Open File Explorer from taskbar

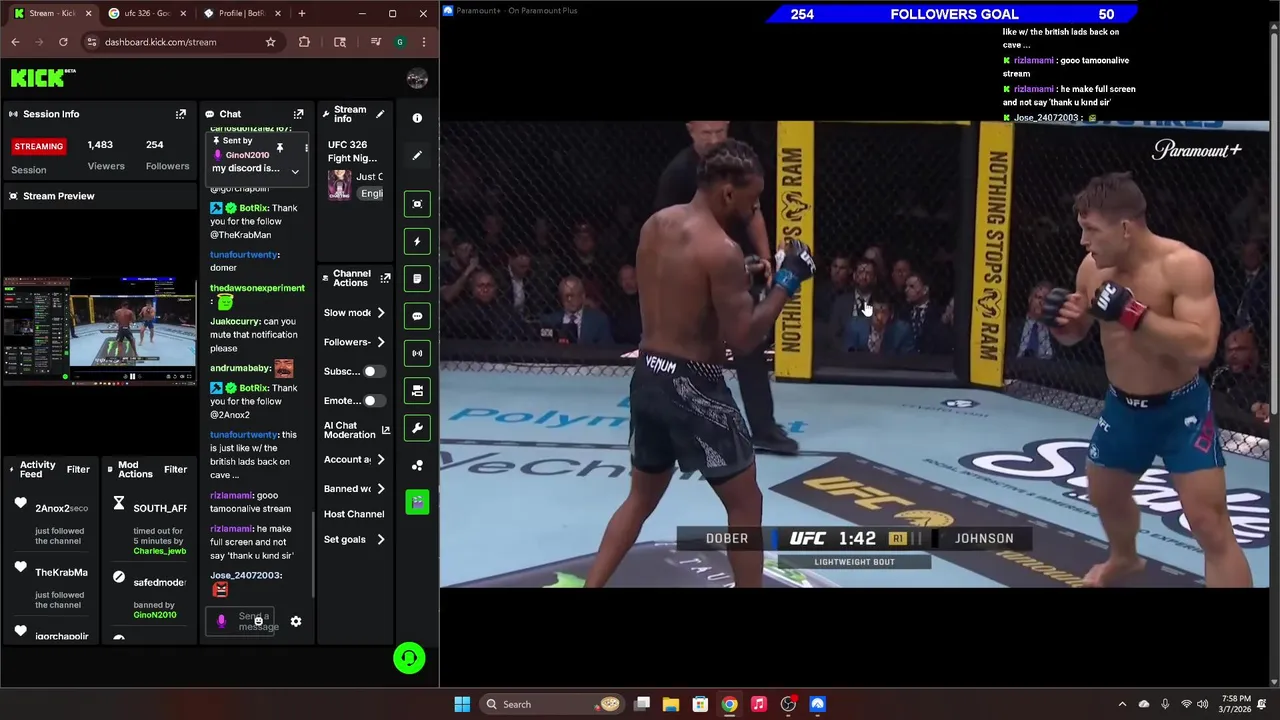point(671,704)
